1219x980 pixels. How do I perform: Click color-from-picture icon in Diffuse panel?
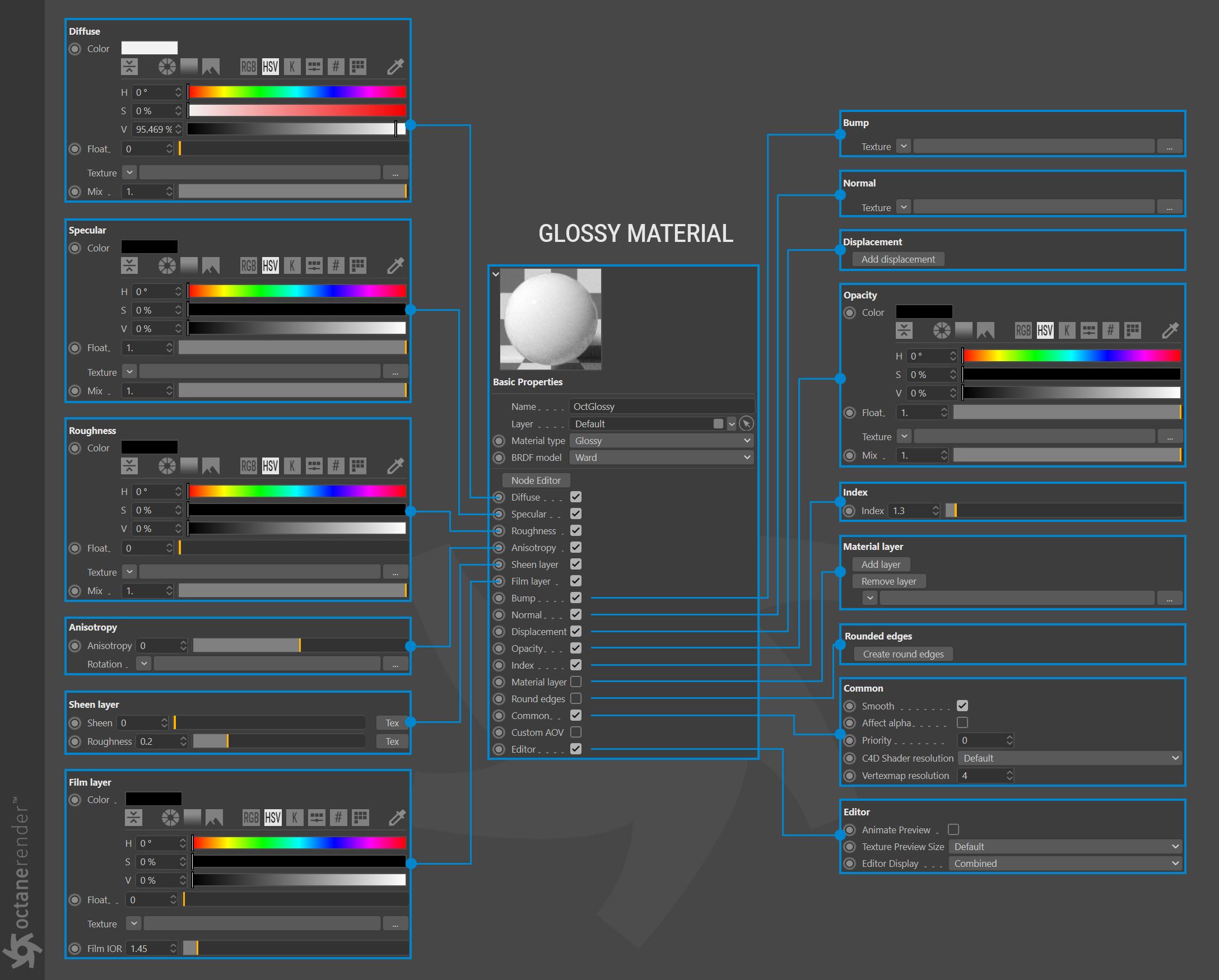click(x=211, y=67)
